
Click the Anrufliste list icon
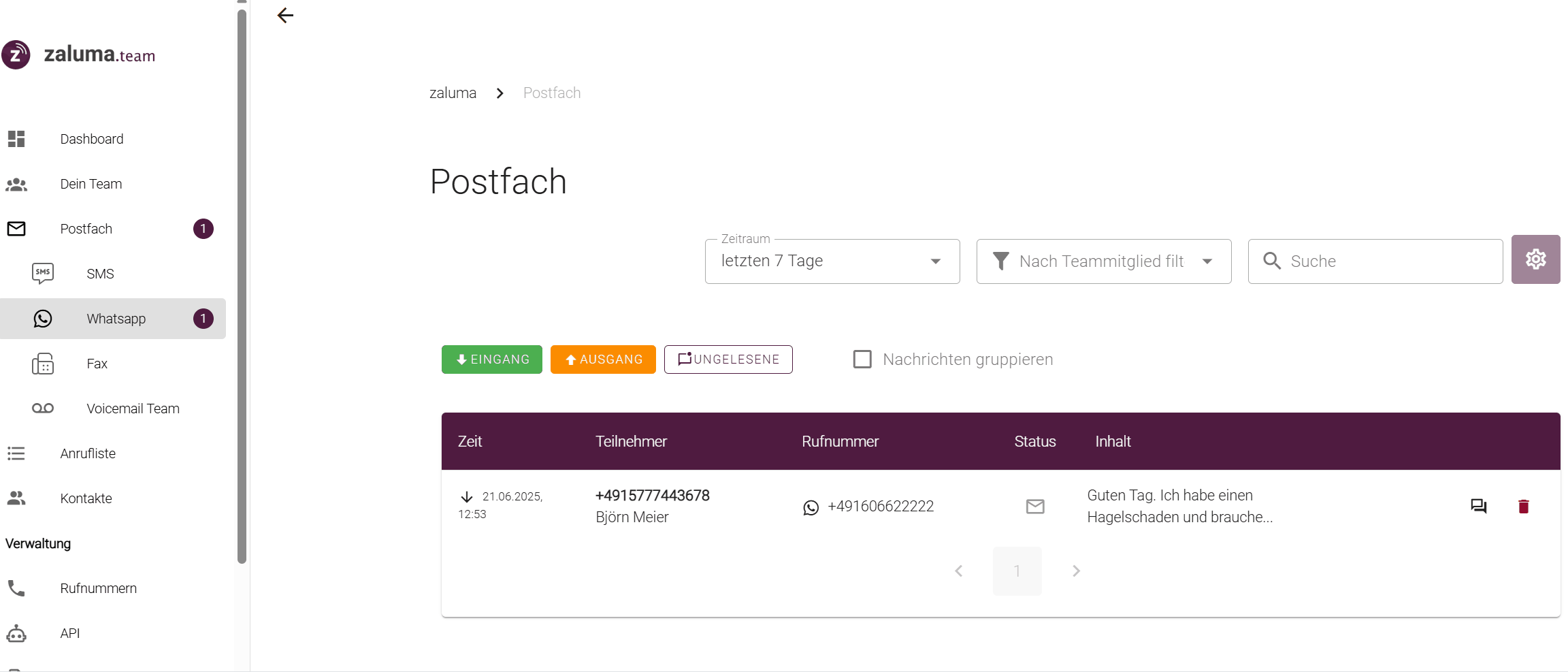click(x=16, y=453)
